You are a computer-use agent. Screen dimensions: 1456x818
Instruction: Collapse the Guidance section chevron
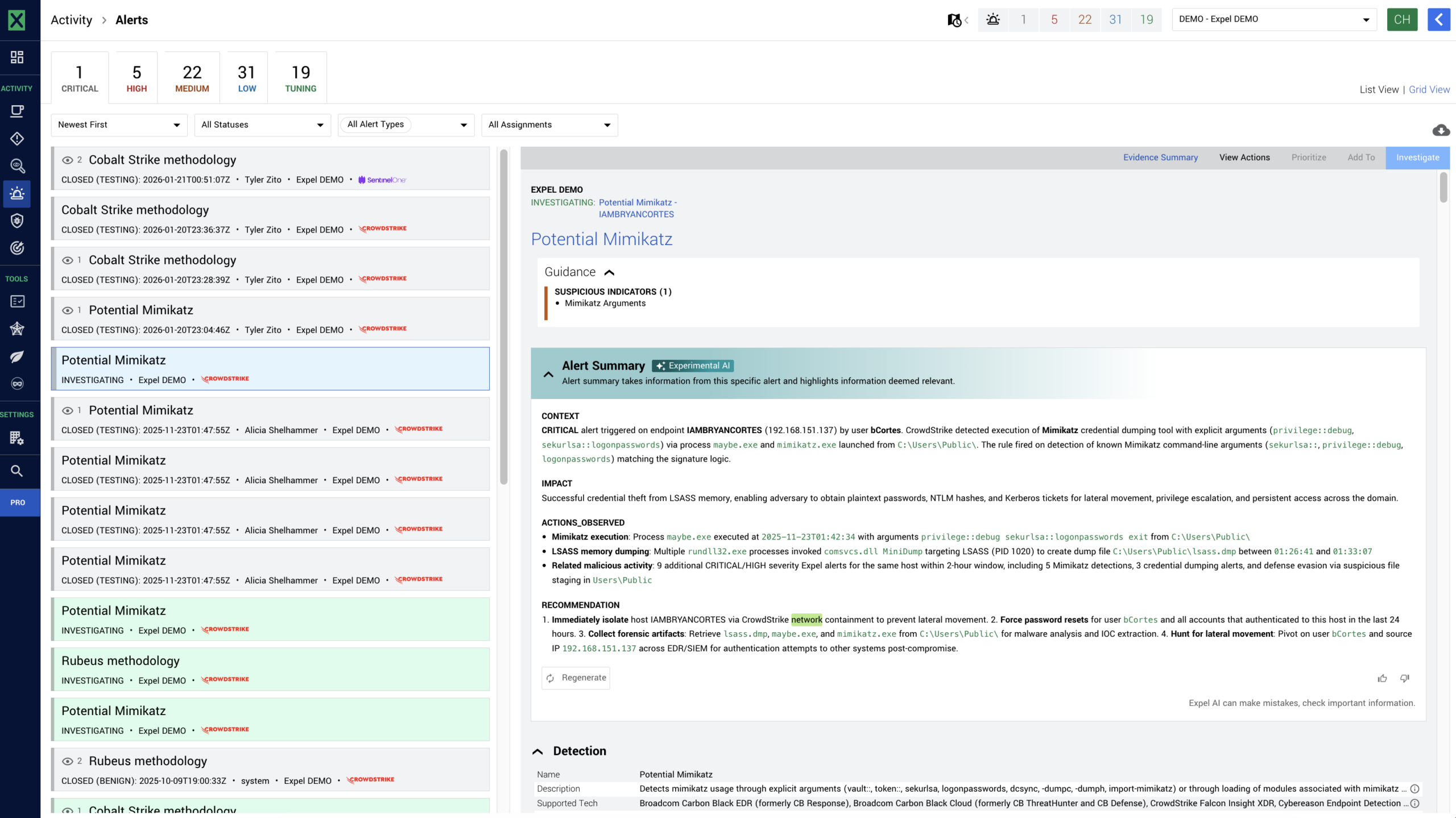pyautogui.click(x=609, y=272)
